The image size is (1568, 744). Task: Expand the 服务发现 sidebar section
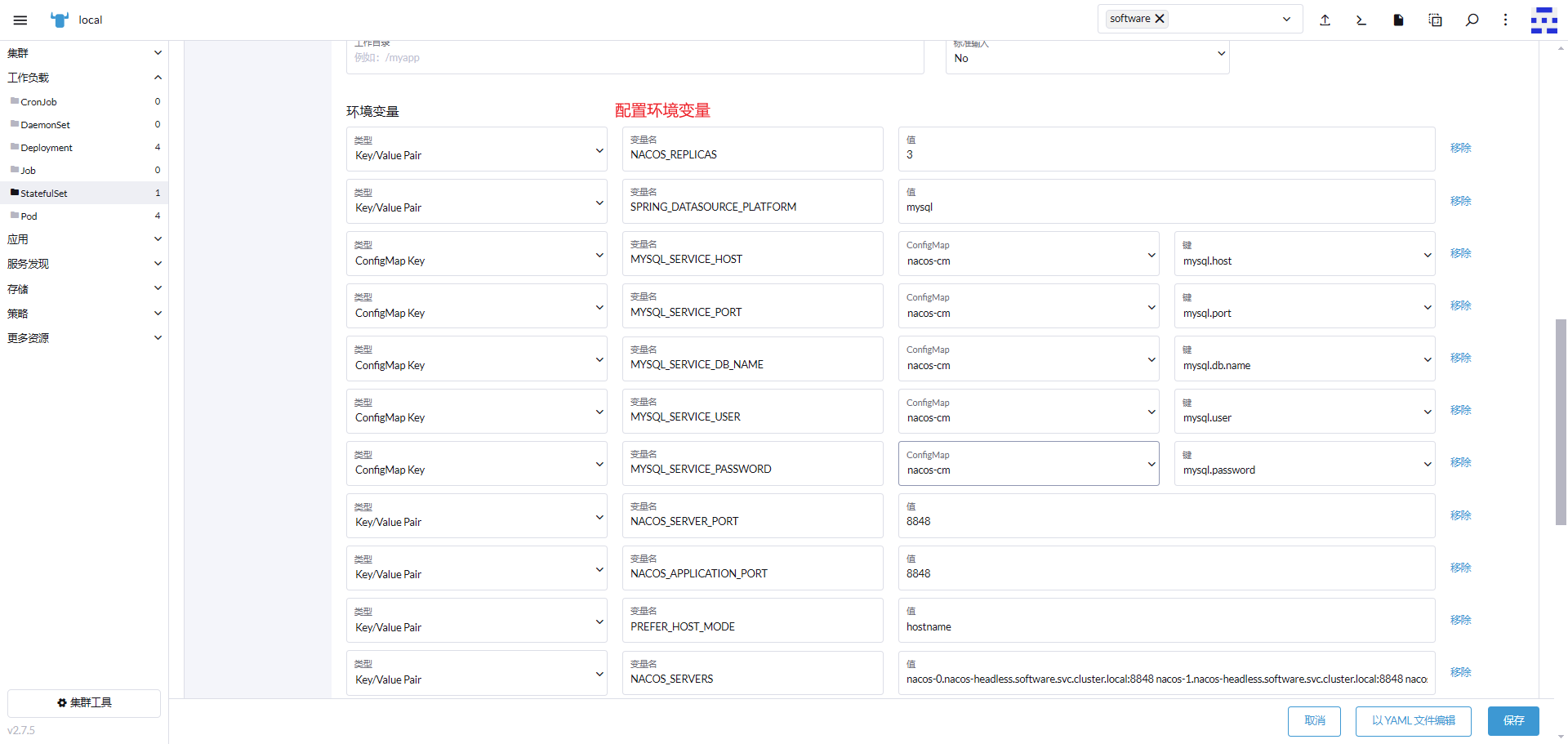(x=84, y=264)
